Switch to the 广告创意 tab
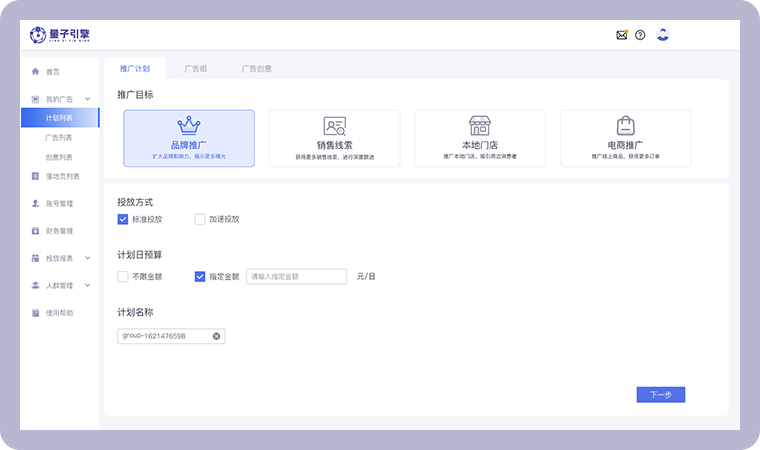Image resolution: width=760 pixels, height=450 pixels. pyautogui.click(x=256, y=69)
